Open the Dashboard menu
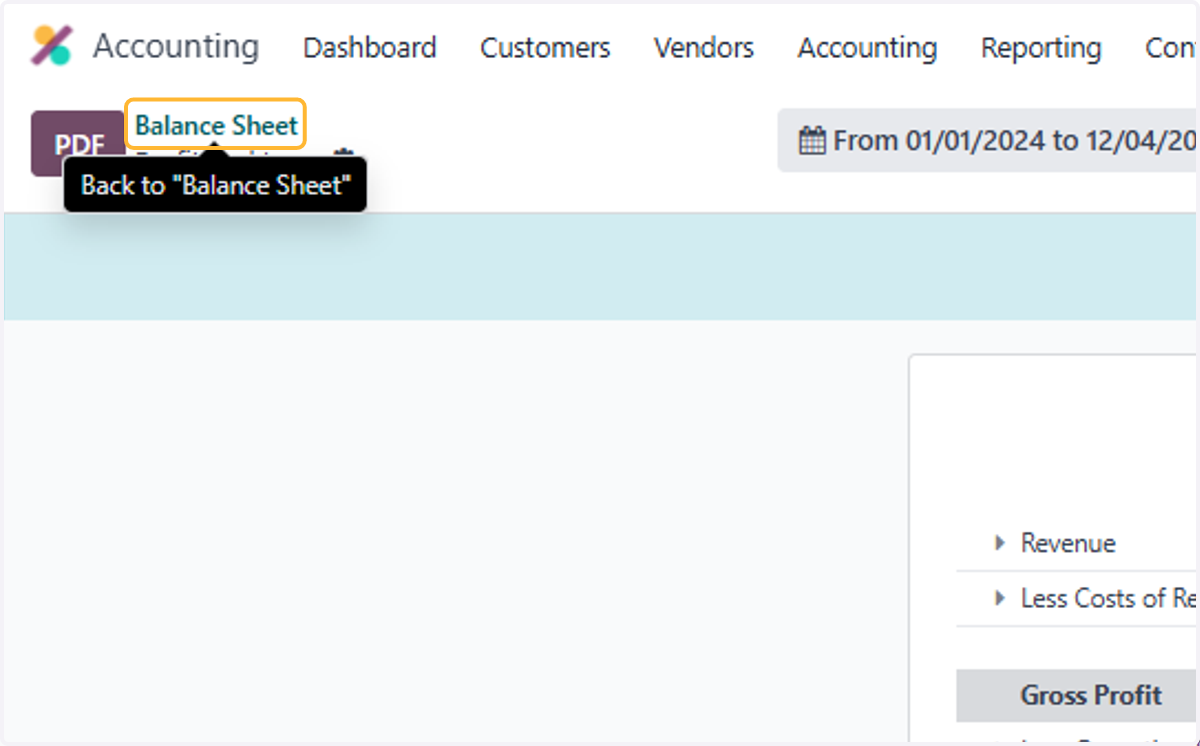Screen dimensions: 1200x746 (x=370, y=48)
